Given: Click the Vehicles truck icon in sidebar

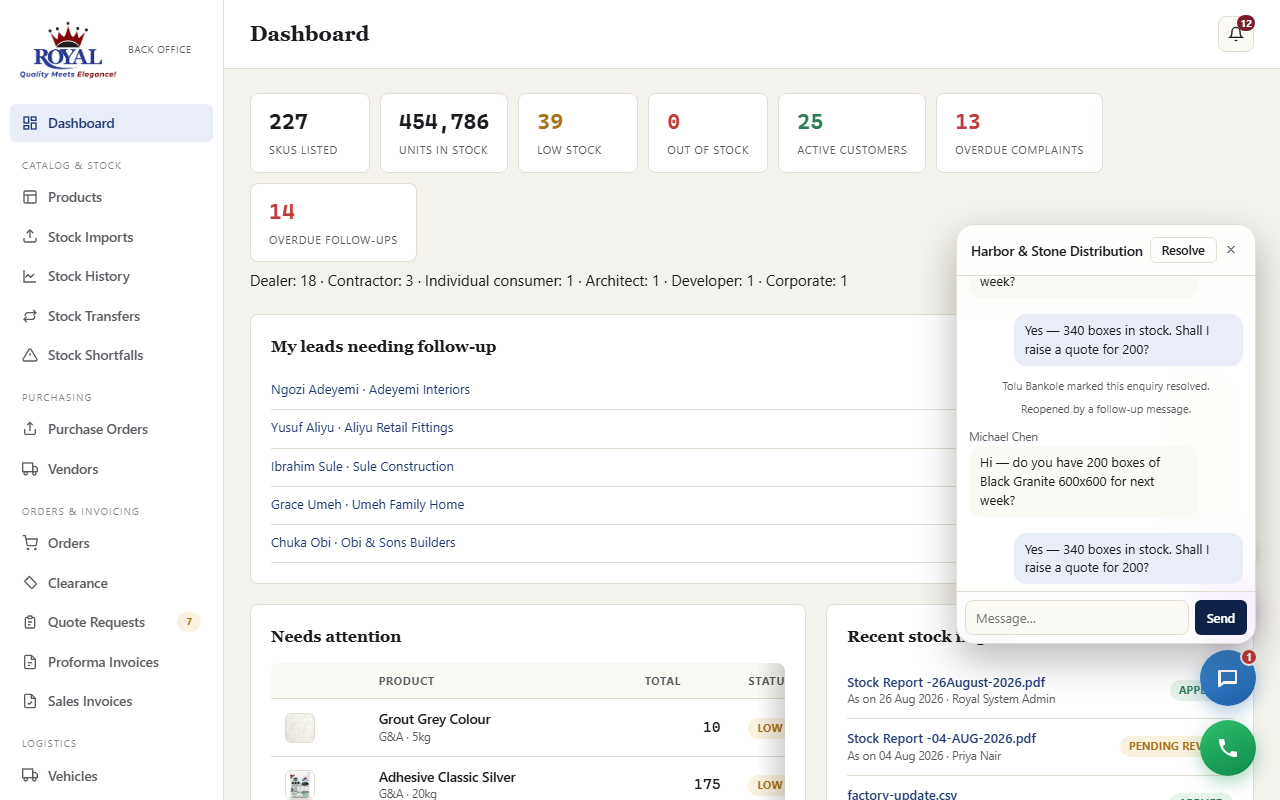Looking at the screenshot, I should [x=30, y=776].
